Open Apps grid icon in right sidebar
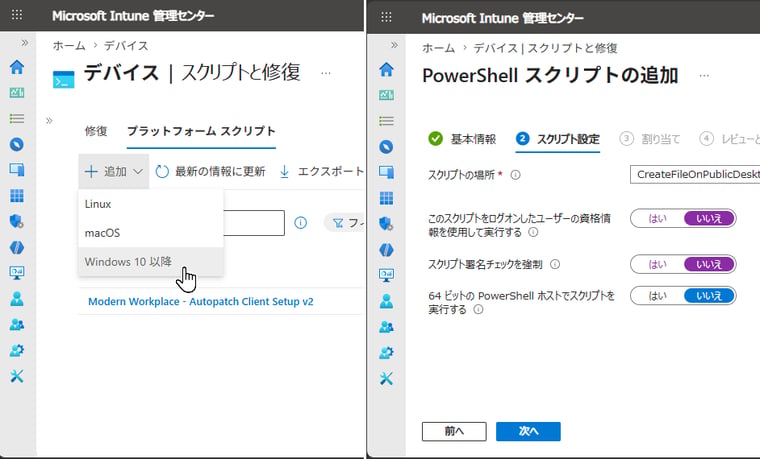 [x=386, y=198]
